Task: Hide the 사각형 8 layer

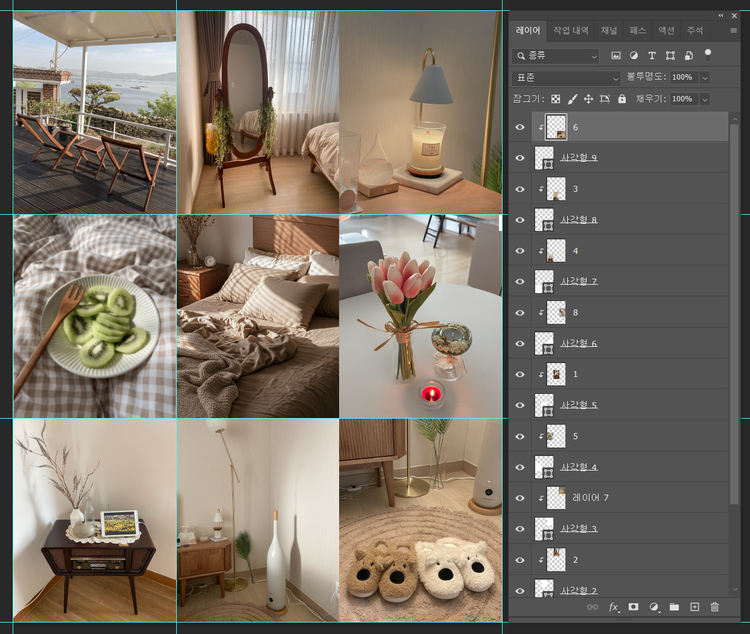Action: click(520, 220)
